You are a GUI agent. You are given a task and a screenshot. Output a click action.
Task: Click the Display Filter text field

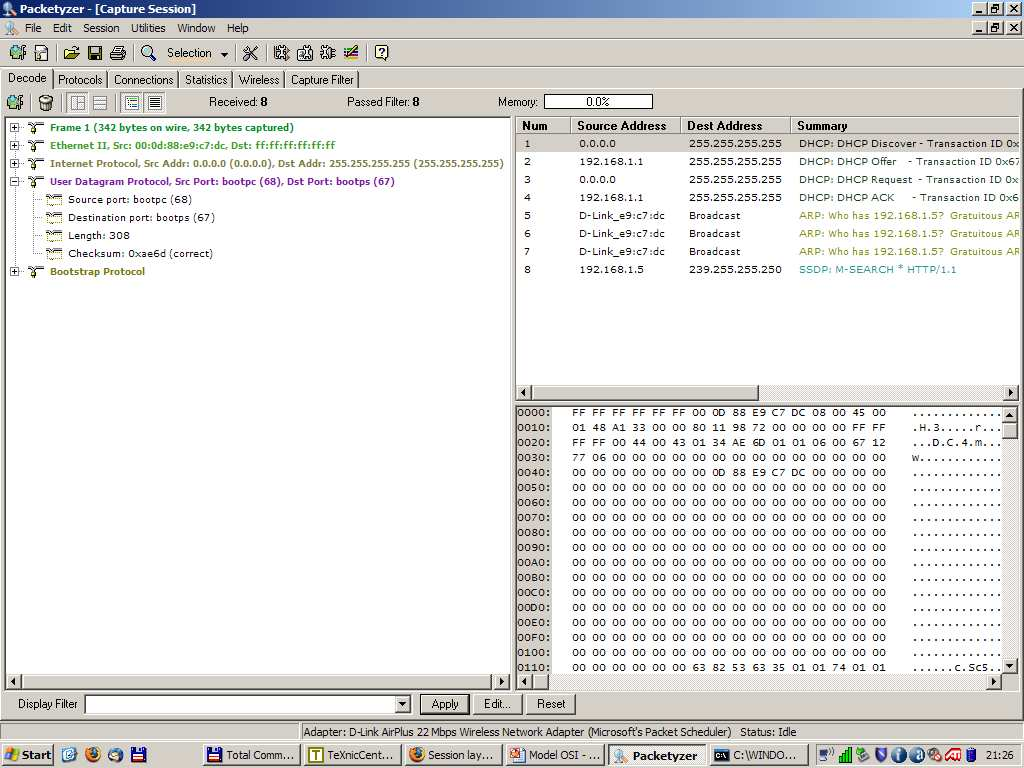(x=240, y=704)
